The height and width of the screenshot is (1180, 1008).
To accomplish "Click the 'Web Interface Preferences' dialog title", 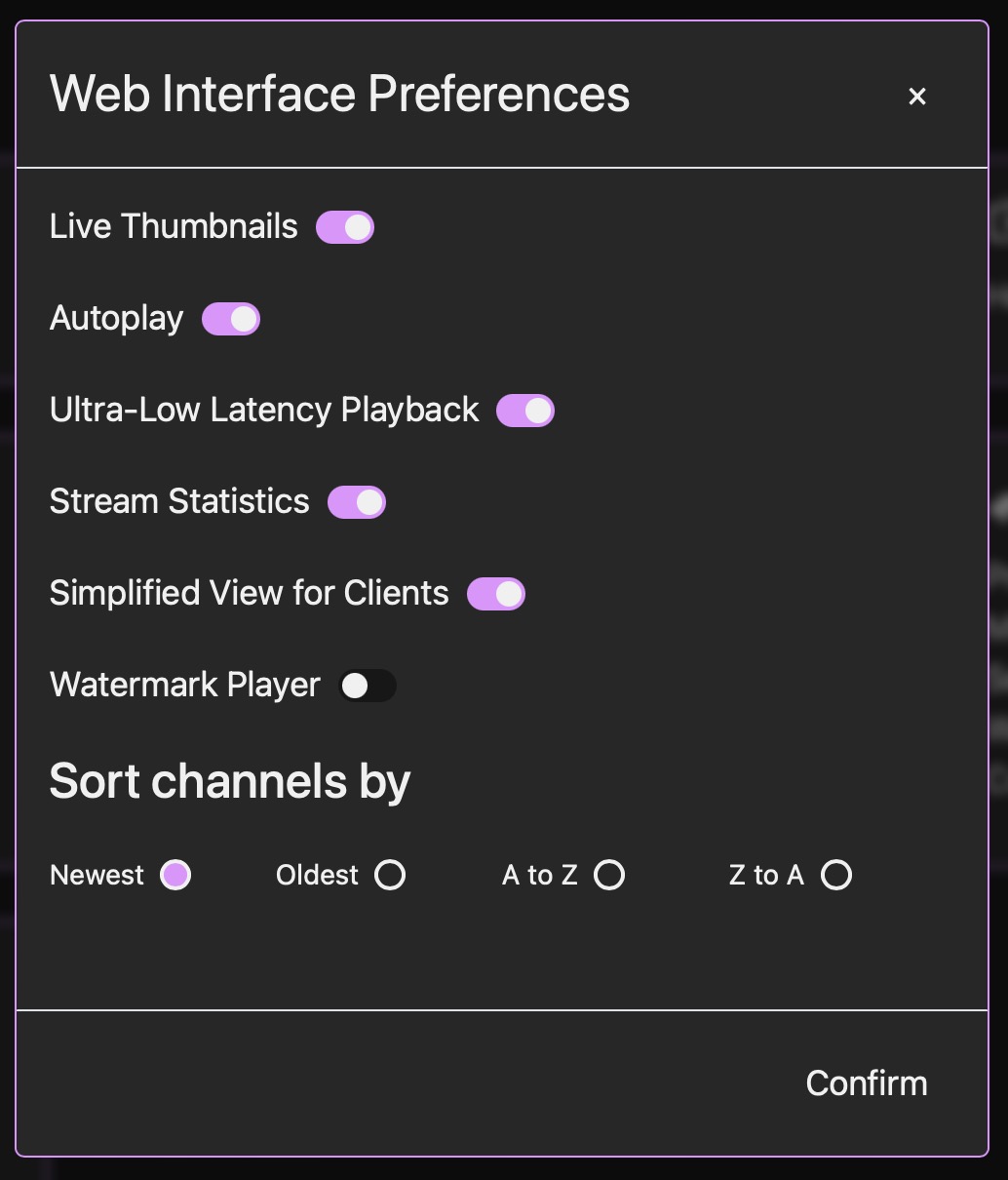I will [x=340, y=95].
